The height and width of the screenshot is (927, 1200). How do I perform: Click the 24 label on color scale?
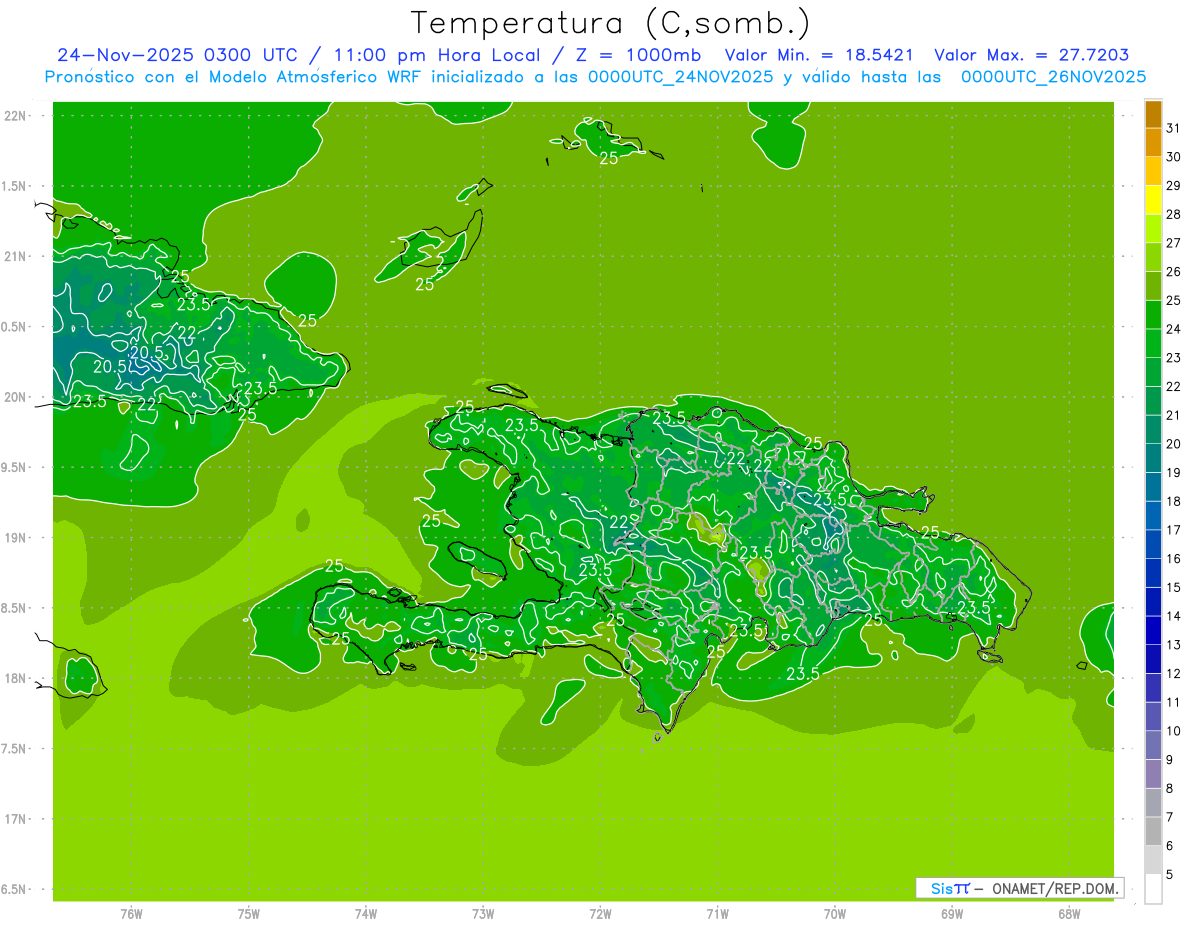1174,329
